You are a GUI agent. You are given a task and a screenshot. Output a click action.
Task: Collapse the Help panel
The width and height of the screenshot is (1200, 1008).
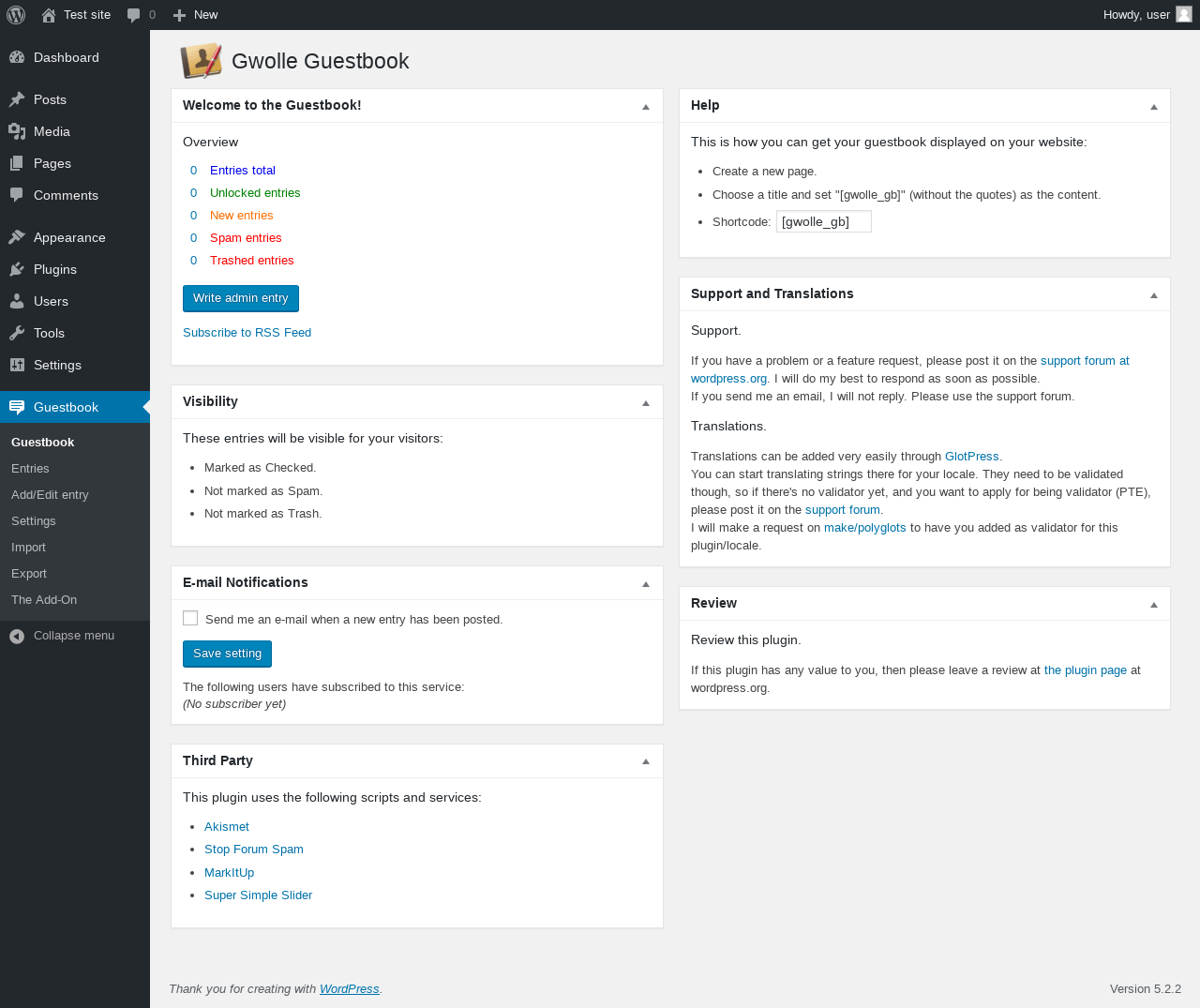1154,107
